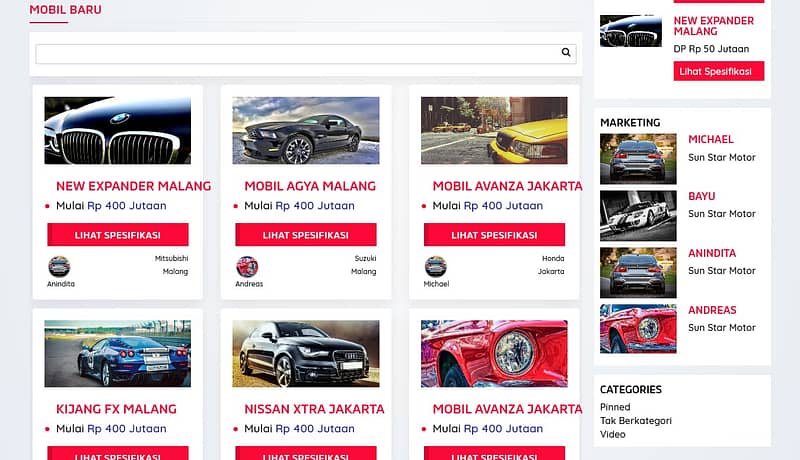Click Andreas name under avatar

pyautogui.click(x=249, y=284)
